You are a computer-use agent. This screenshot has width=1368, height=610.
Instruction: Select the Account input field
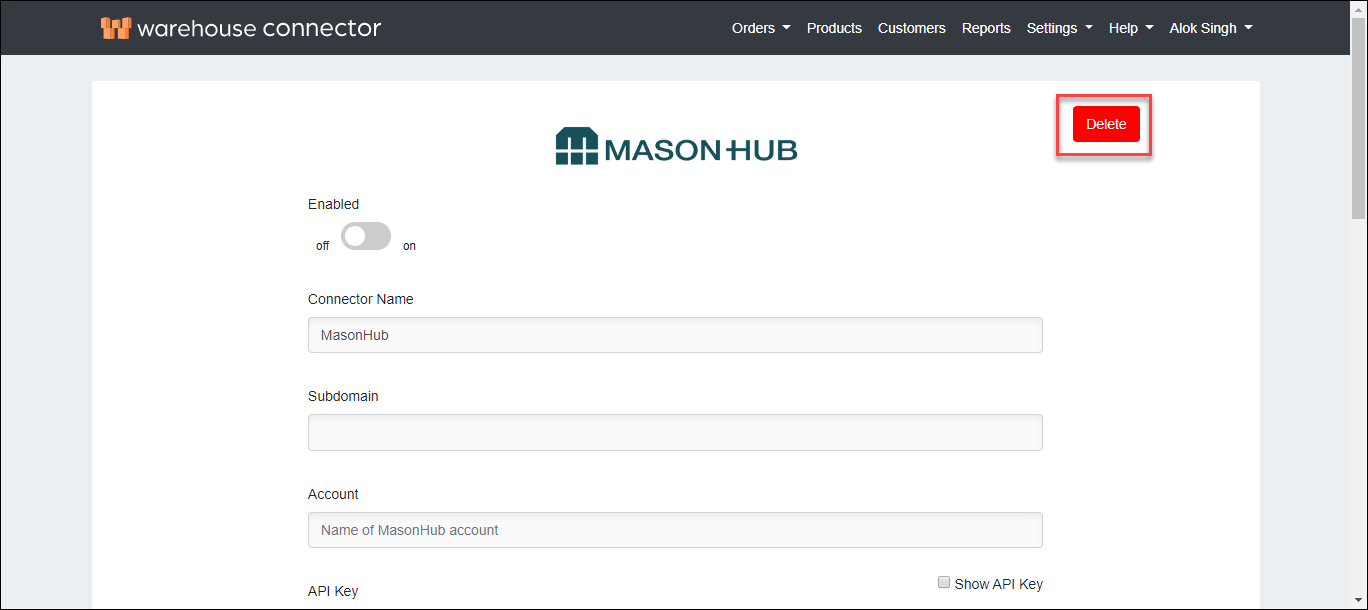point(675,530)
